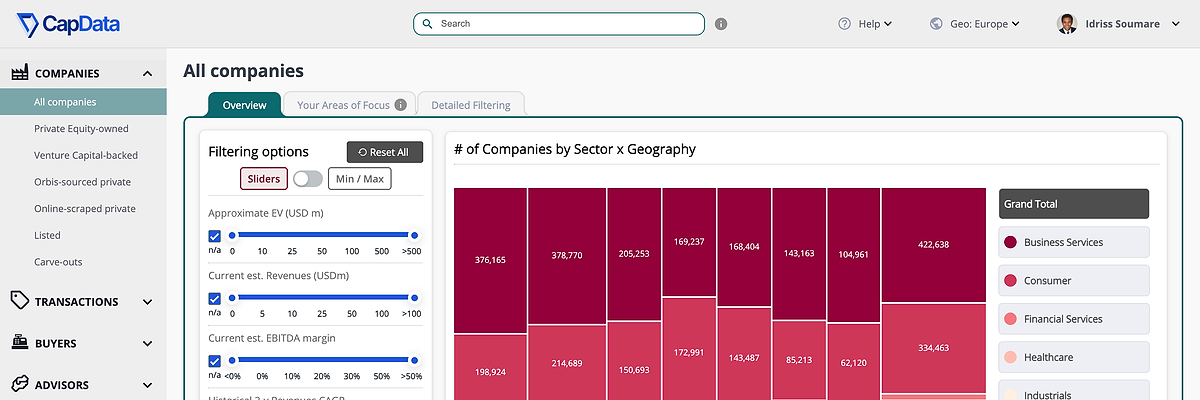The image size is (1200, 400).
Task: Click the EBITDA margin slider left handle
Action: tap(232, 360)
